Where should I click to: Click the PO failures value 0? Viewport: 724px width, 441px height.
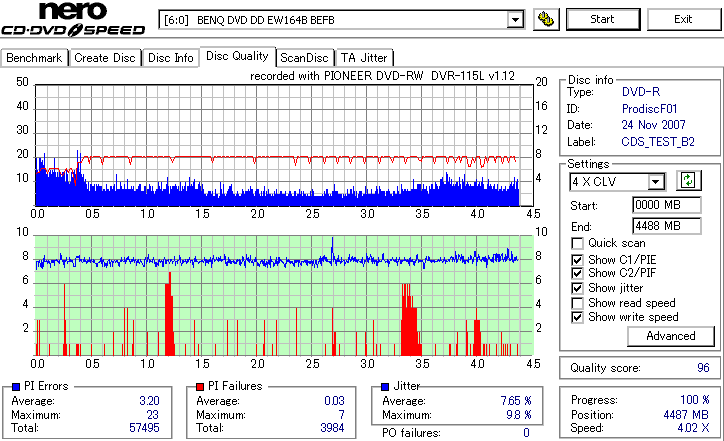click(526, 433)
